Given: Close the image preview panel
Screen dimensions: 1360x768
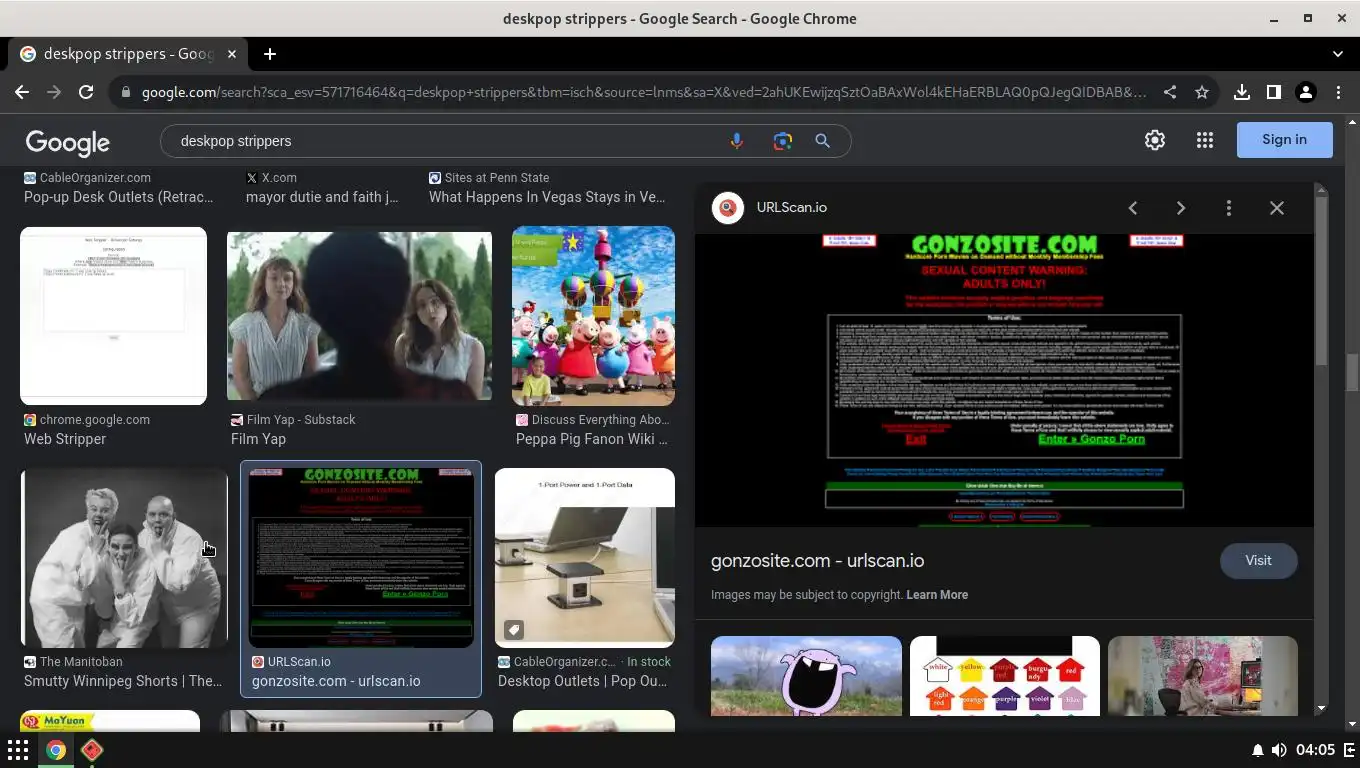Looking at the screenshot, I should click(x=1277, y=208).
